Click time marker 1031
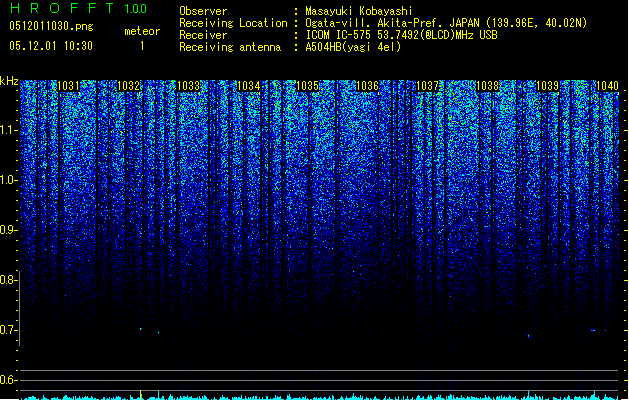The width and height of the screenshot is (629, 400). [x=69, y=86]
